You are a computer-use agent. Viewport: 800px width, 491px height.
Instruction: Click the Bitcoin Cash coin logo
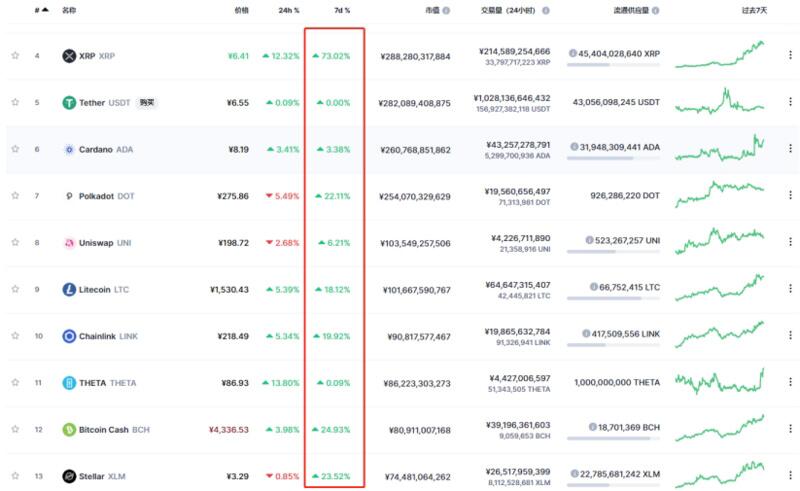click(x=69, y=430)
